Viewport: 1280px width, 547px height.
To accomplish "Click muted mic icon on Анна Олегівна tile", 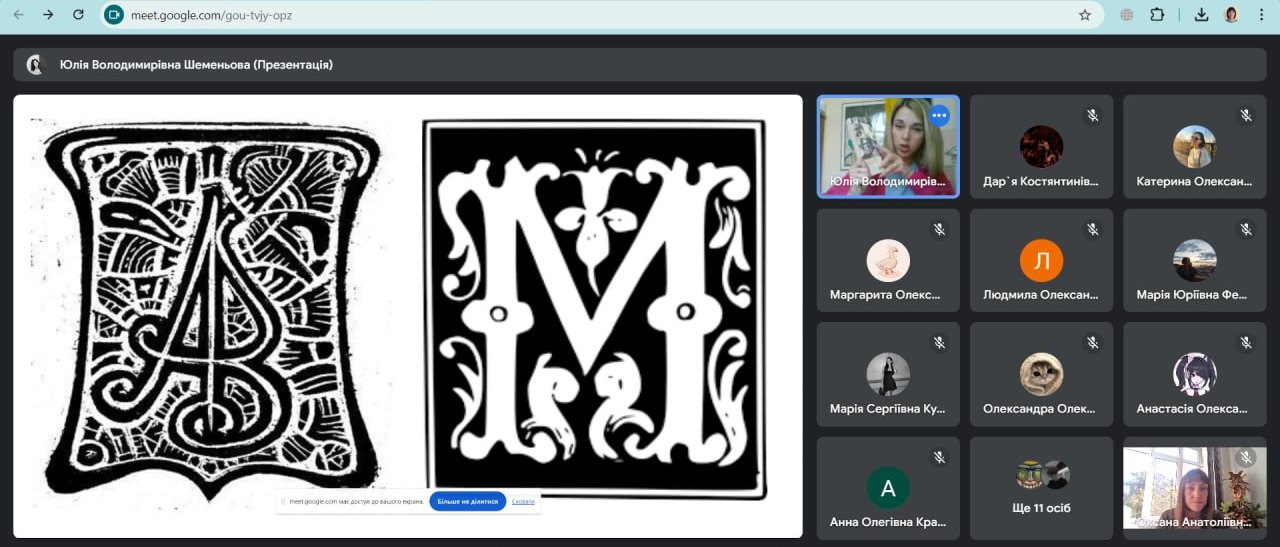I will 940,457.
